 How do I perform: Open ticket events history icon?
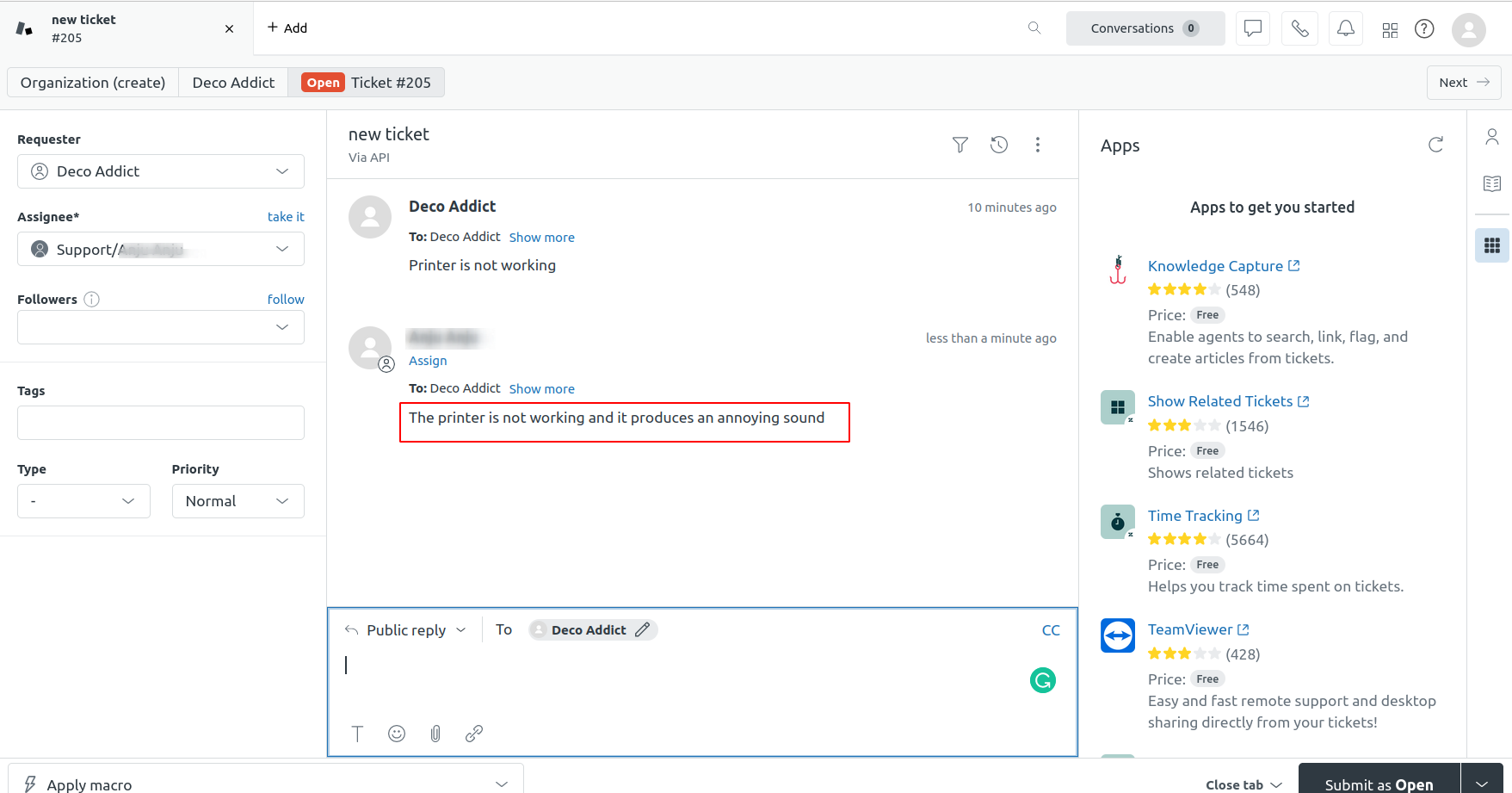999,145
